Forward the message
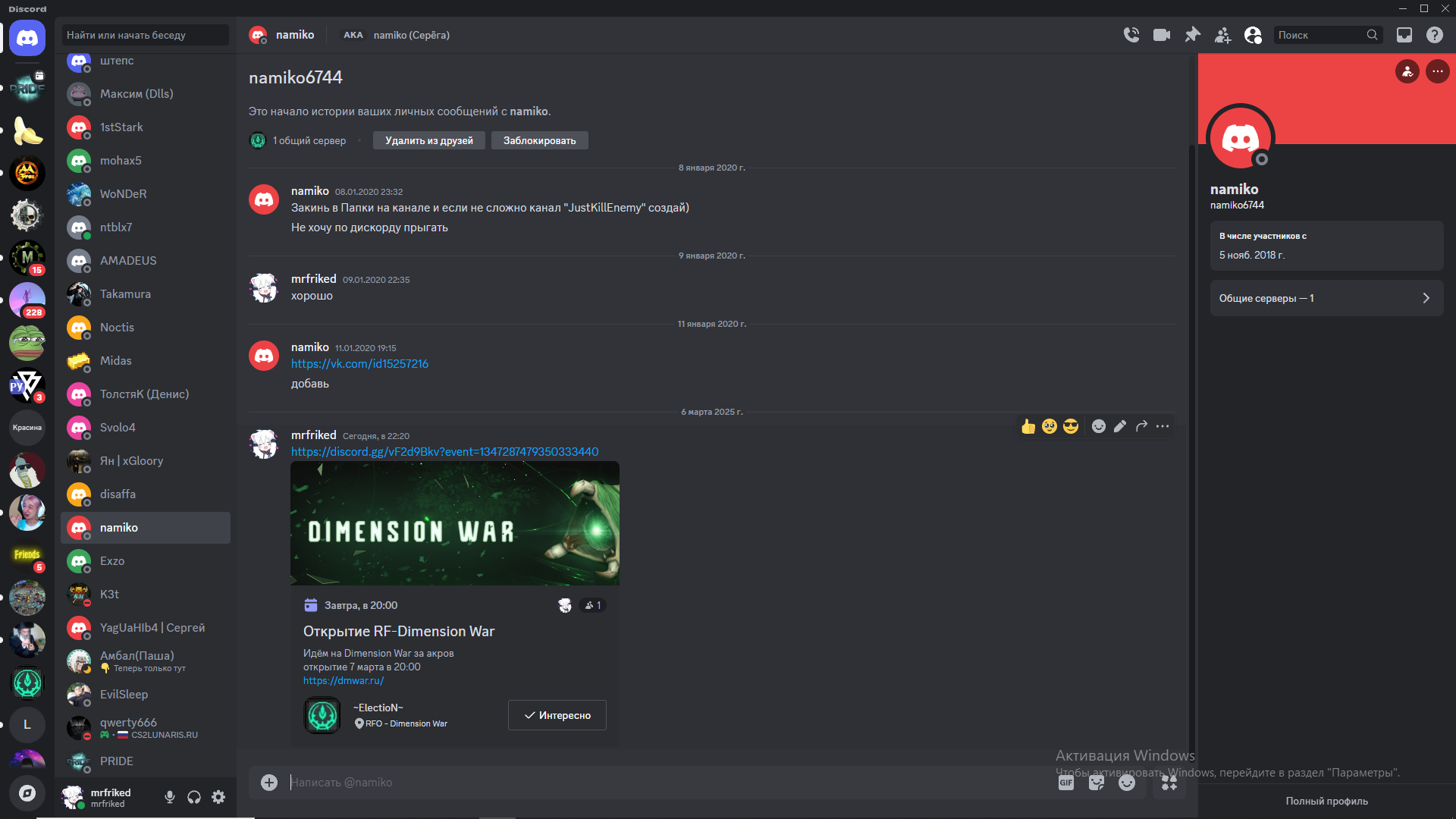This screenshot has width=1456, height=819. click(1141, 426)
